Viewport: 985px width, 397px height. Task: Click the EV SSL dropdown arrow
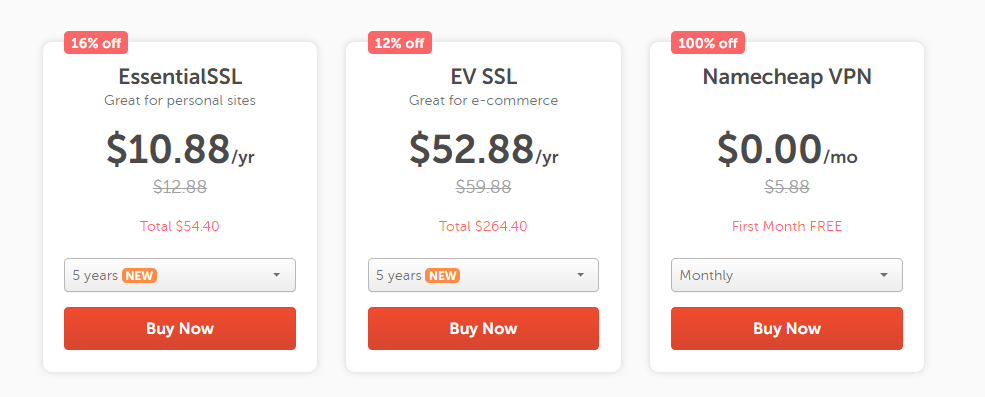(580, 275)
